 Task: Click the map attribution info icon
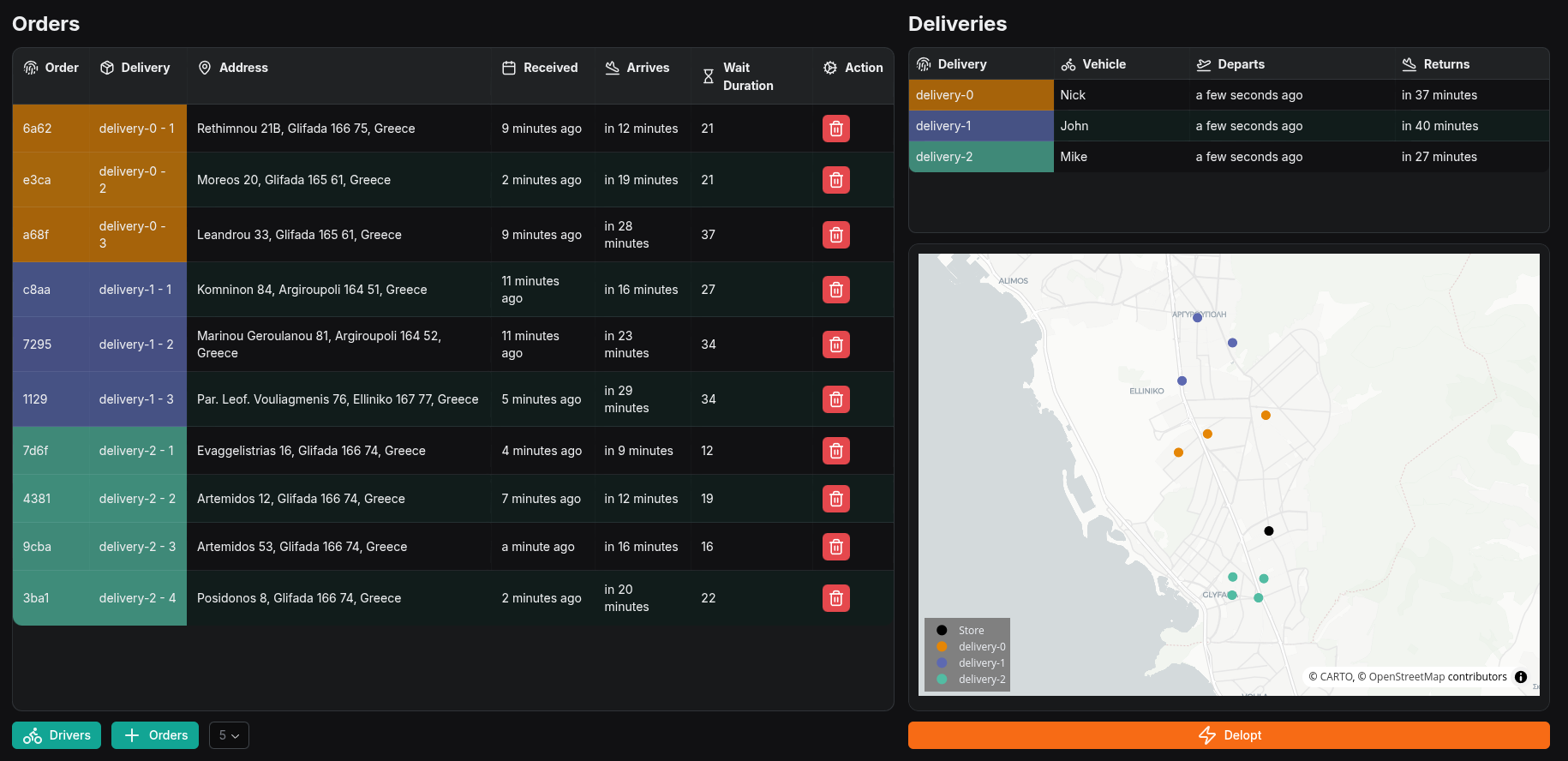(1521, 677)
